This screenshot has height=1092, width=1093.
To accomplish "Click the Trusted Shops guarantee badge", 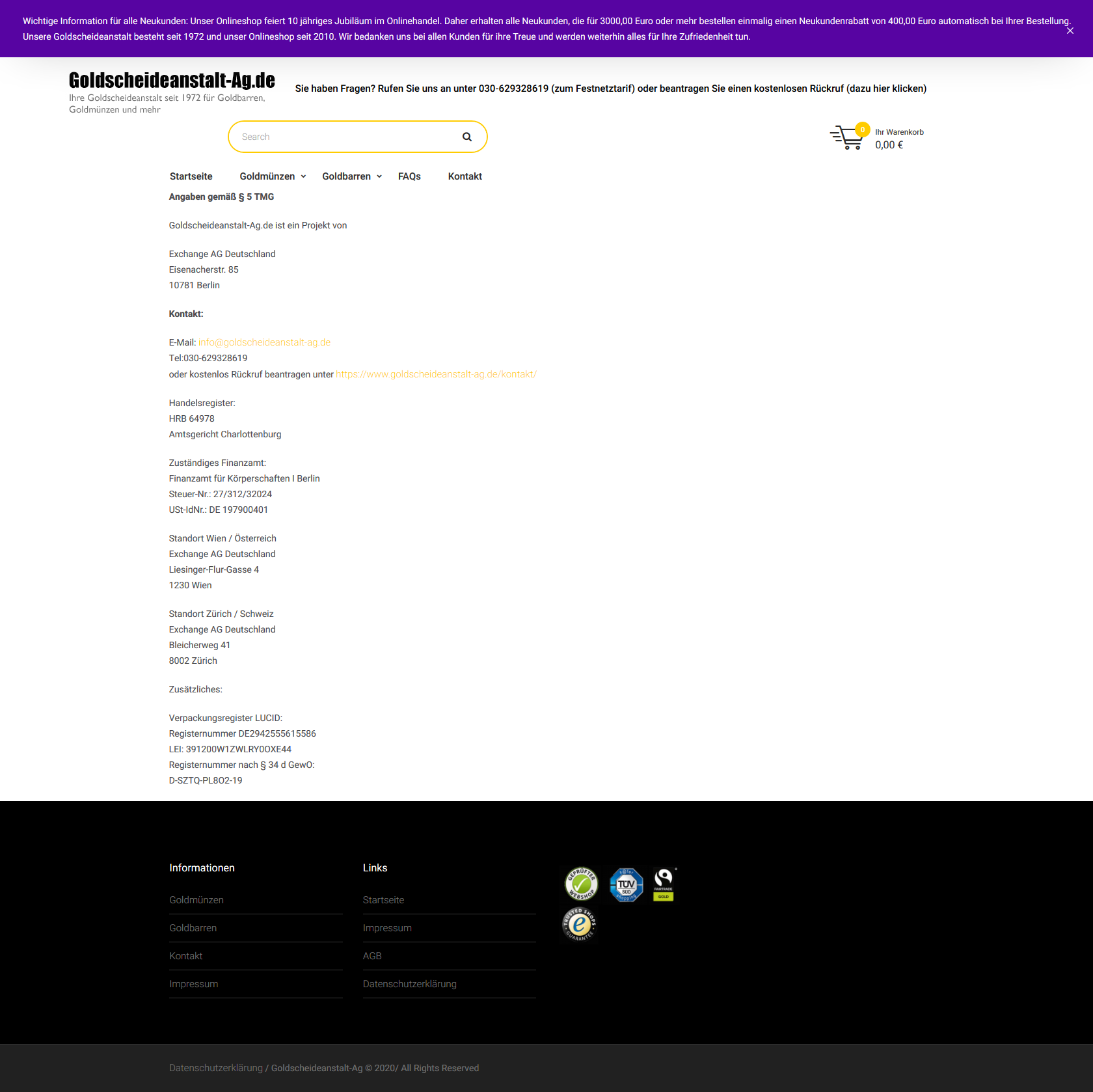I will point(579,924).
